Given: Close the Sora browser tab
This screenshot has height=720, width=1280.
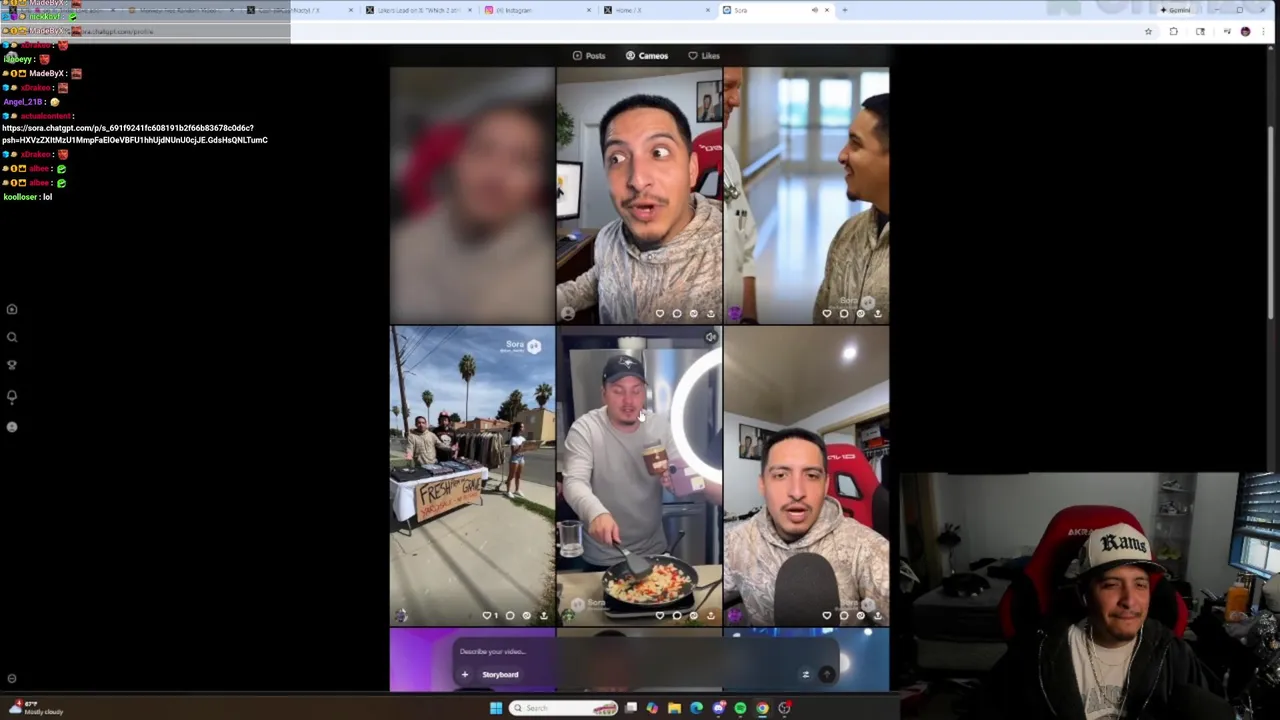Looking at the screenshot, I should click(826, 10).
